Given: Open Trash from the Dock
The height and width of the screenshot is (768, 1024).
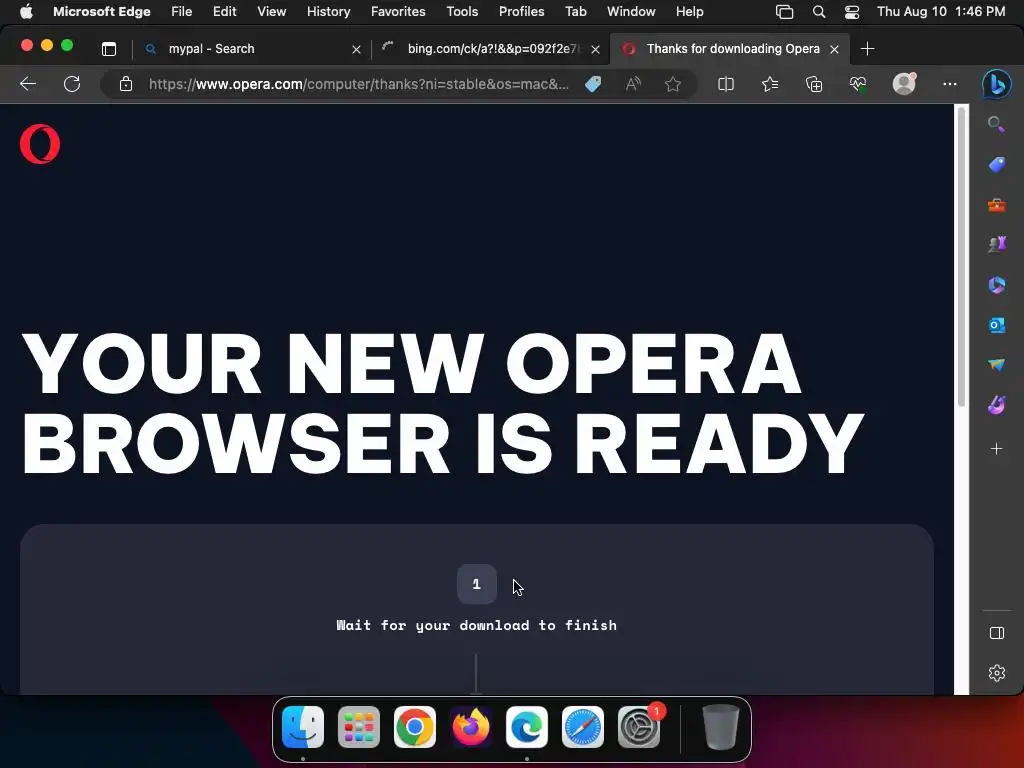Looking at the screenshot, I should pos(720,727).
